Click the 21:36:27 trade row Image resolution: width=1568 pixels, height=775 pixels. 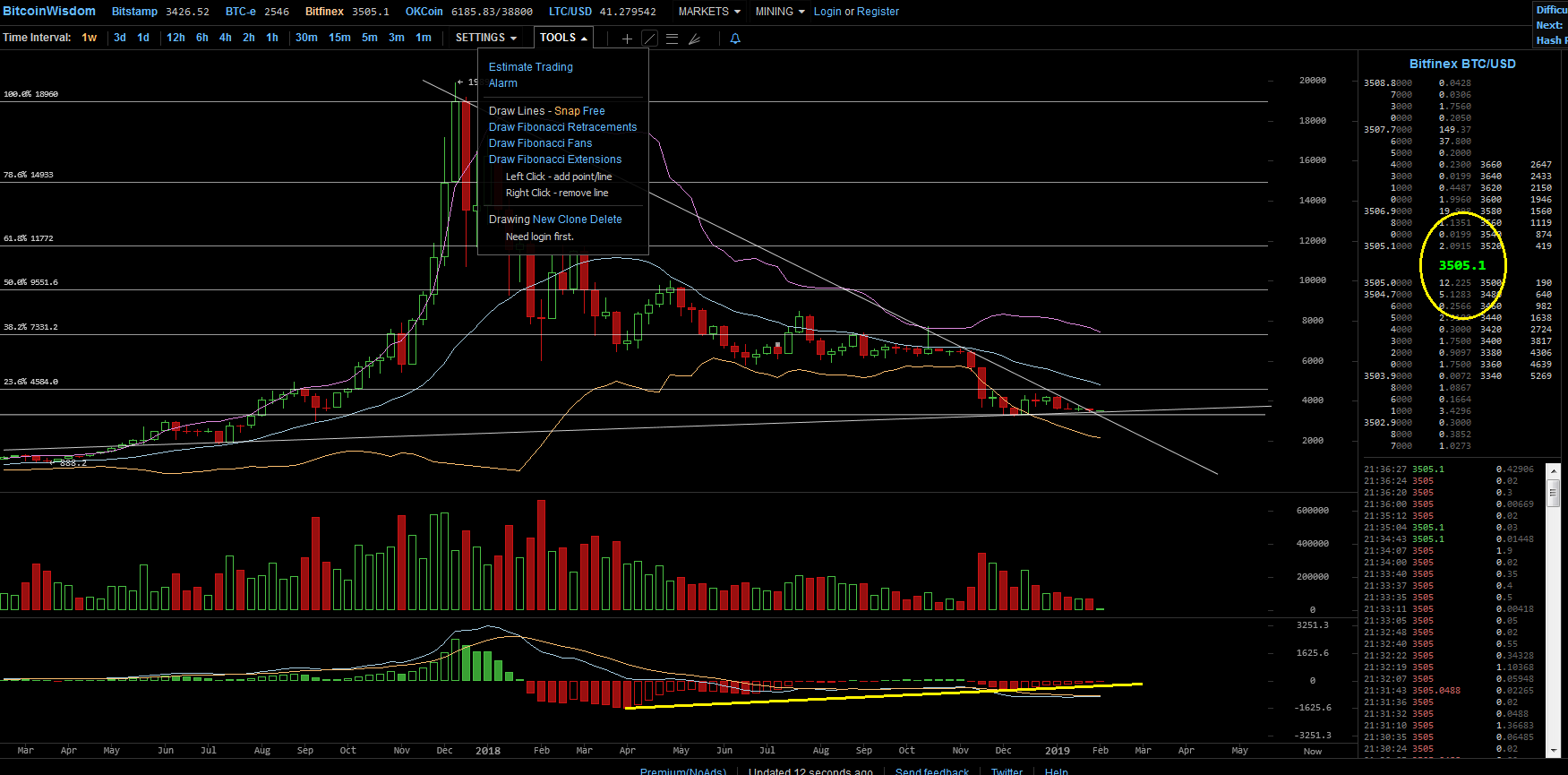tap(1450, 469)
